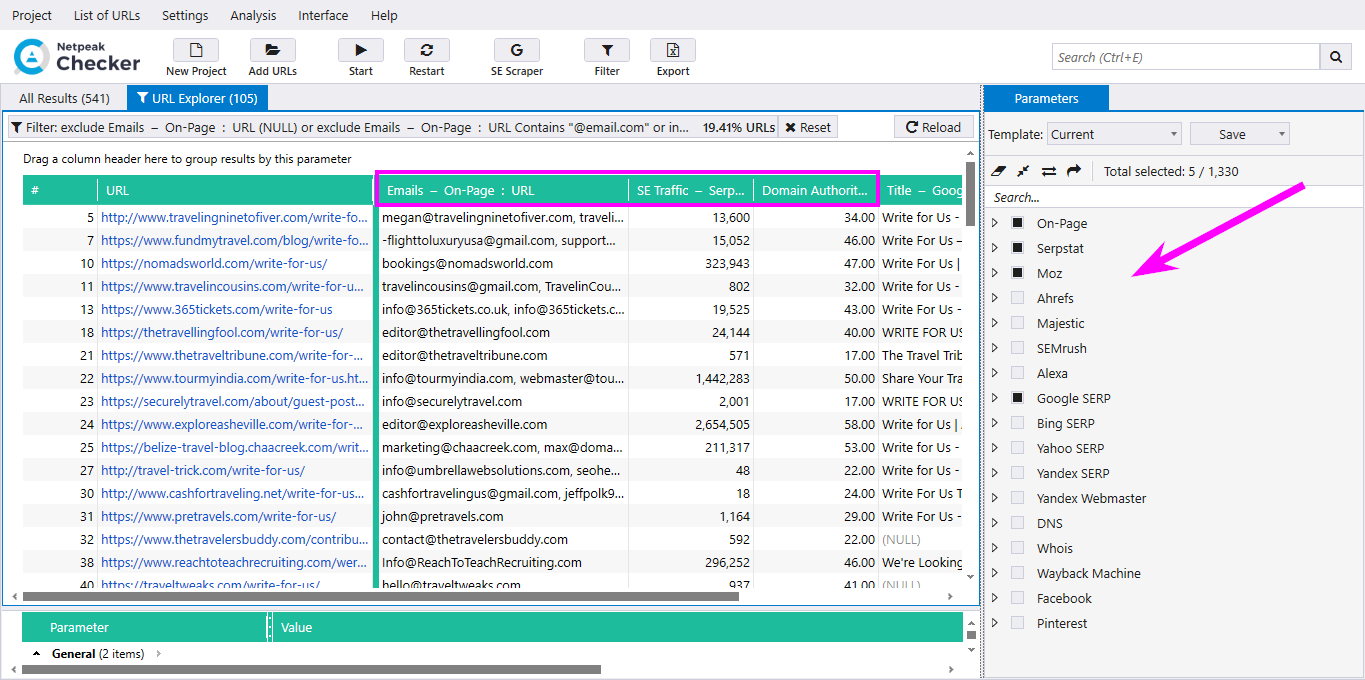Uncheck the Serpstat parameter checkbox
The image size is (1365, 680).
tap(1017, 248)
